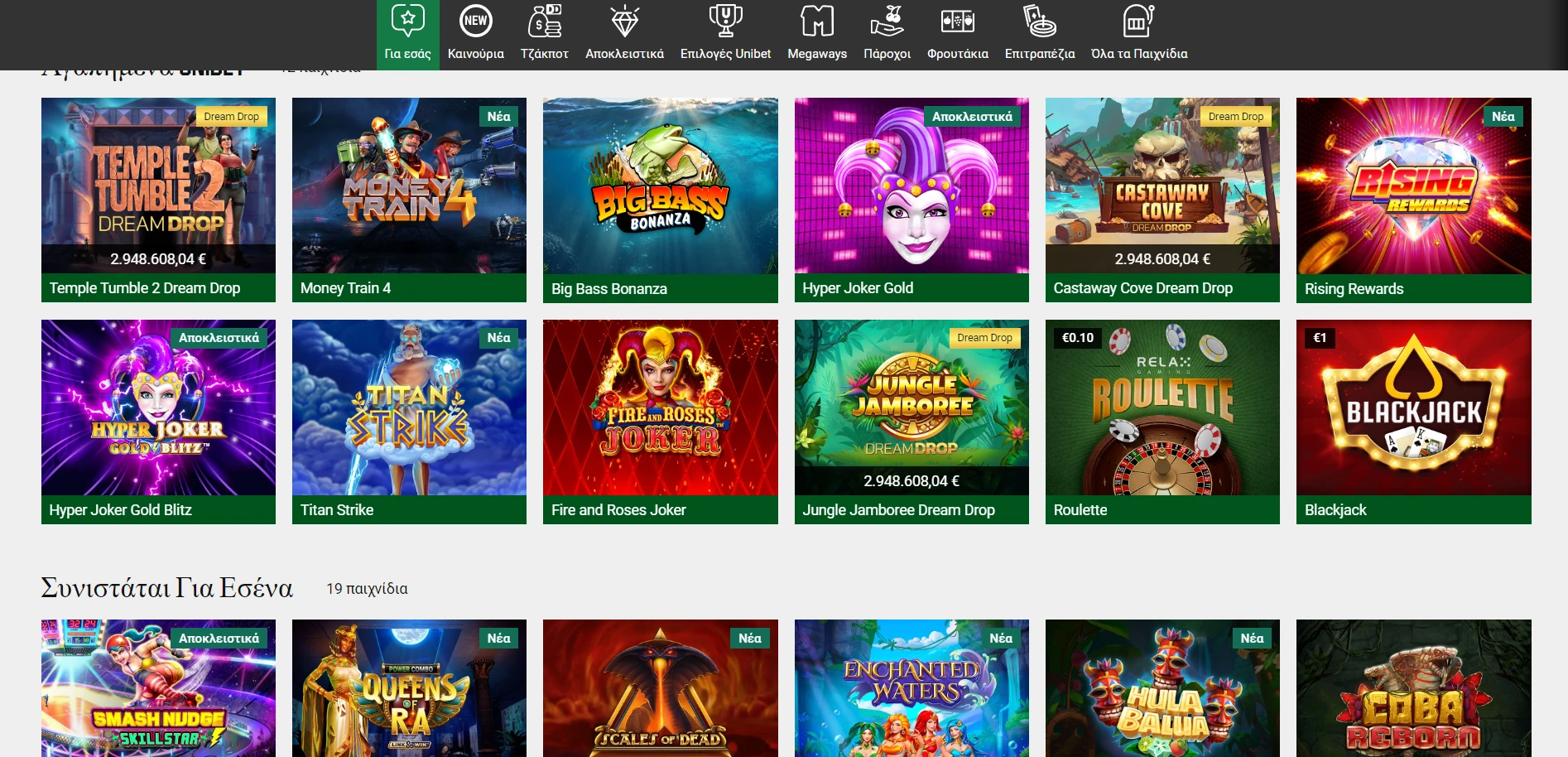The width and height of the screenshot is (1568, 757).
Task: Click the Temple Tumble 2 Dream Drop title
Action: pos(145,288)
